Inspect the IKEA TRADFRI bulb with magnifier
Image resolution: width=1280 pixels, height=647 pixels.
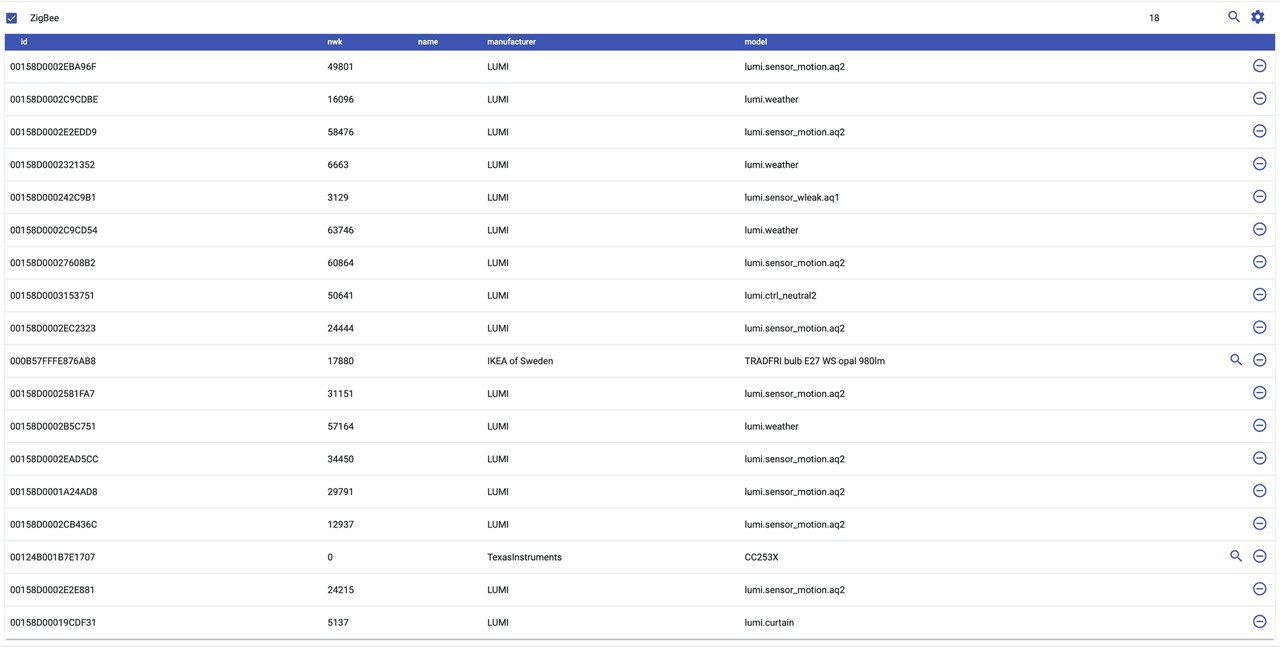click(1236, 360)
